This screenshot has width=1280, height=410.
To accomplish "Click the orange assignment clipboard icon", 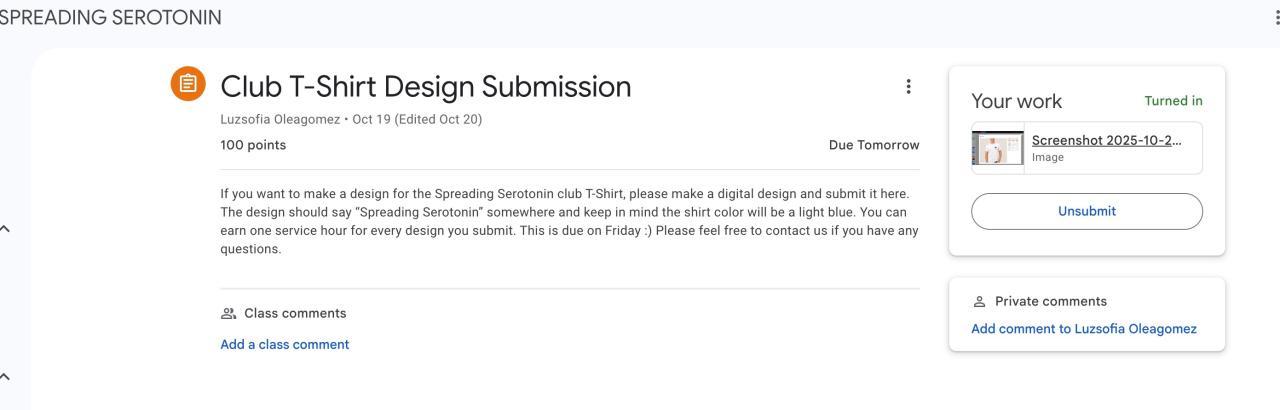I will coord(187,84).
